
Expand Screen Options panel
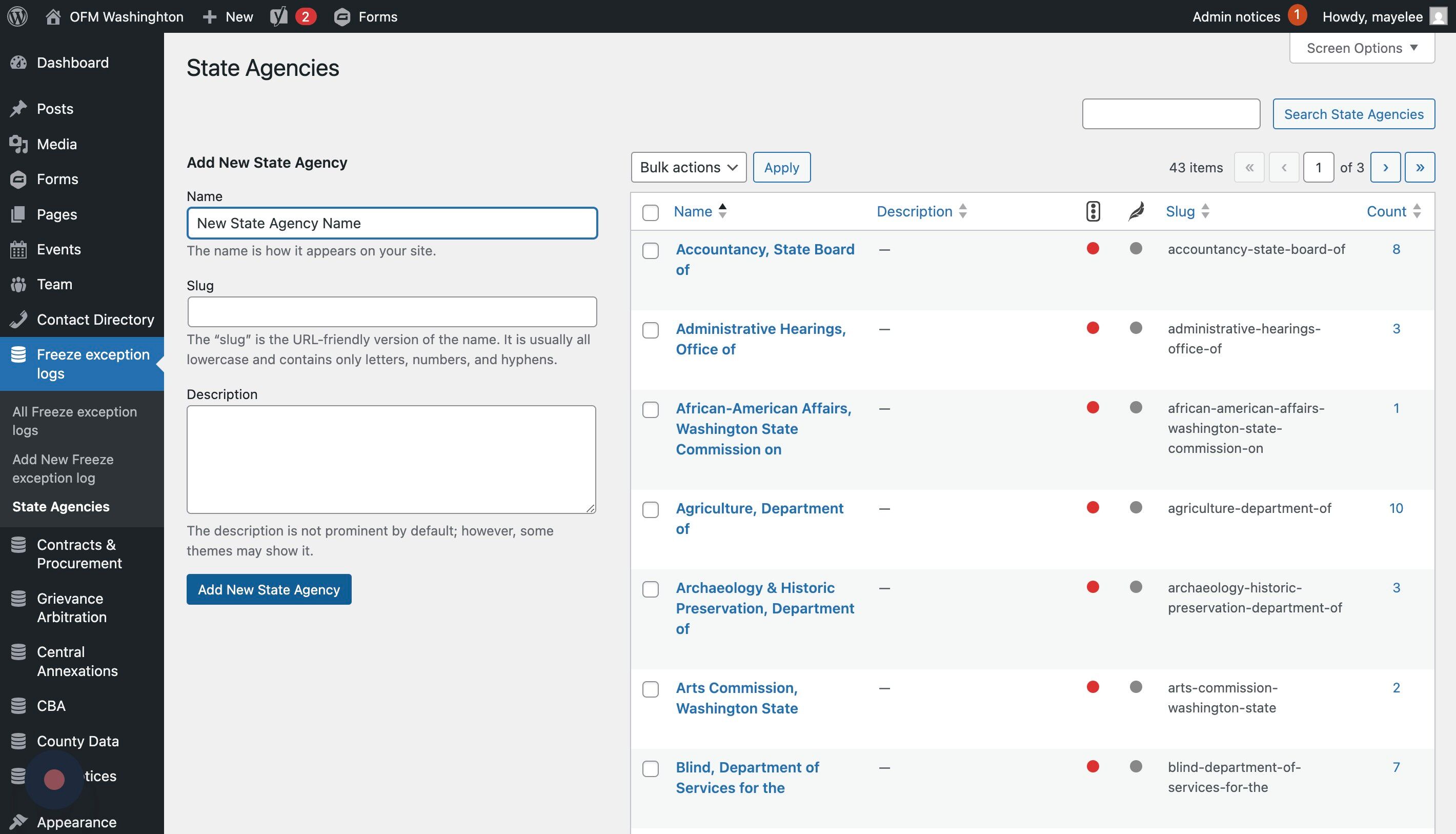[1362, 48]
